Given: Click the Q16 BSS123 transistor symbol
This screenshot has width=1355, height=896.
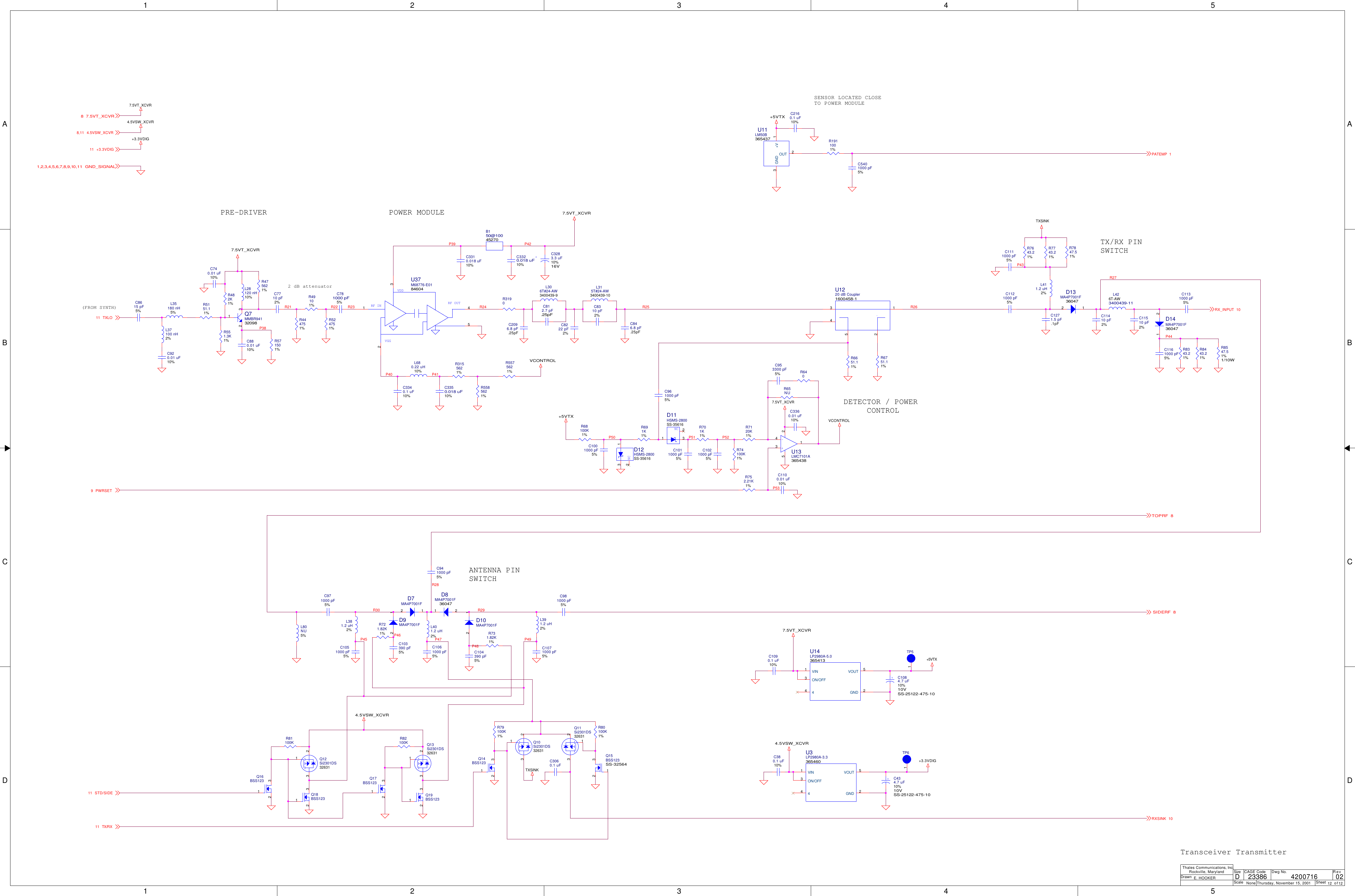Looking at the screenshot, I should point(267,789).
